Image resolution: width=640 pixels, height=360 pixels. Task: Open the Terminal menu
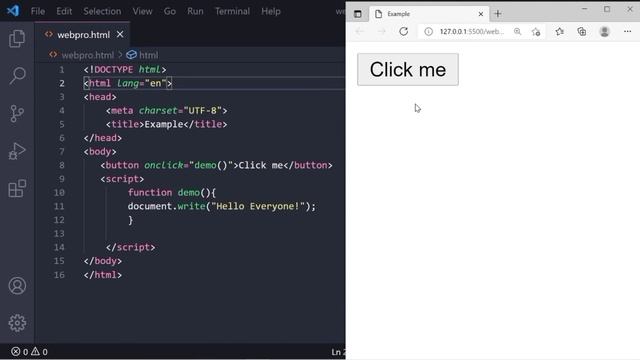(232, 11)
